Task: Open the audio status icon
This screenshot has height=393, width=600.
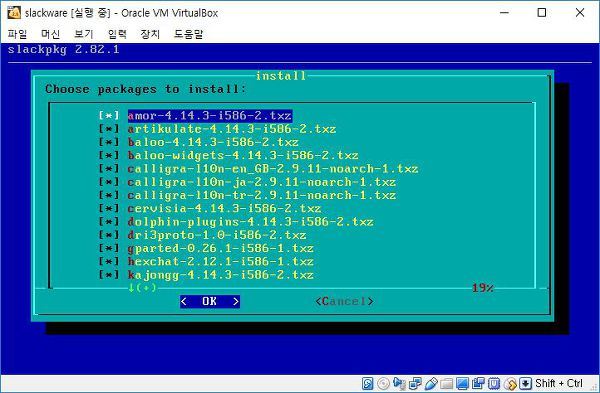Action: click(399, 383)
